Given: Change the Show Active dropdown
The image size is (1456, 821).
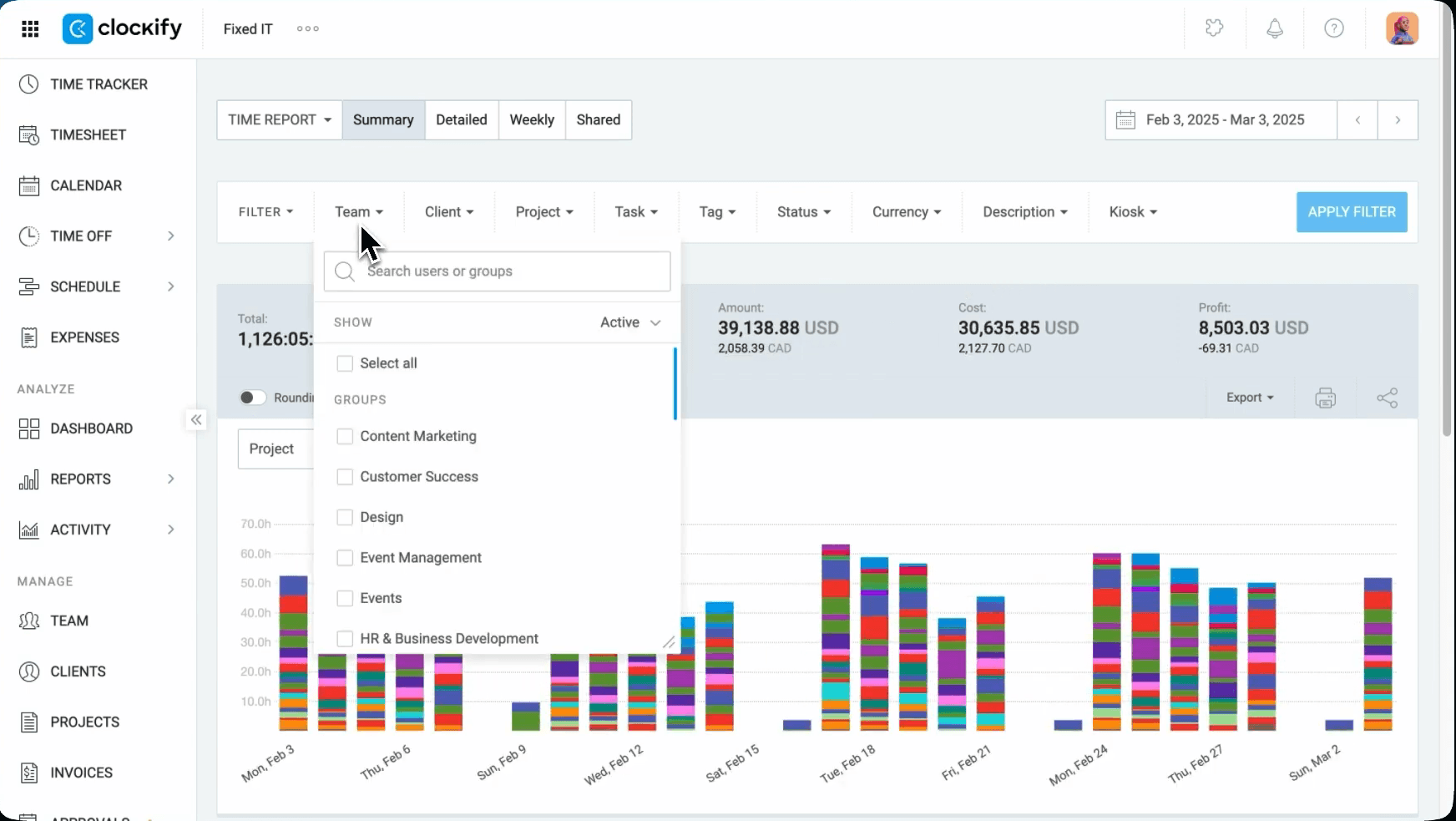Looking at the screenshot, I should 630,322.
